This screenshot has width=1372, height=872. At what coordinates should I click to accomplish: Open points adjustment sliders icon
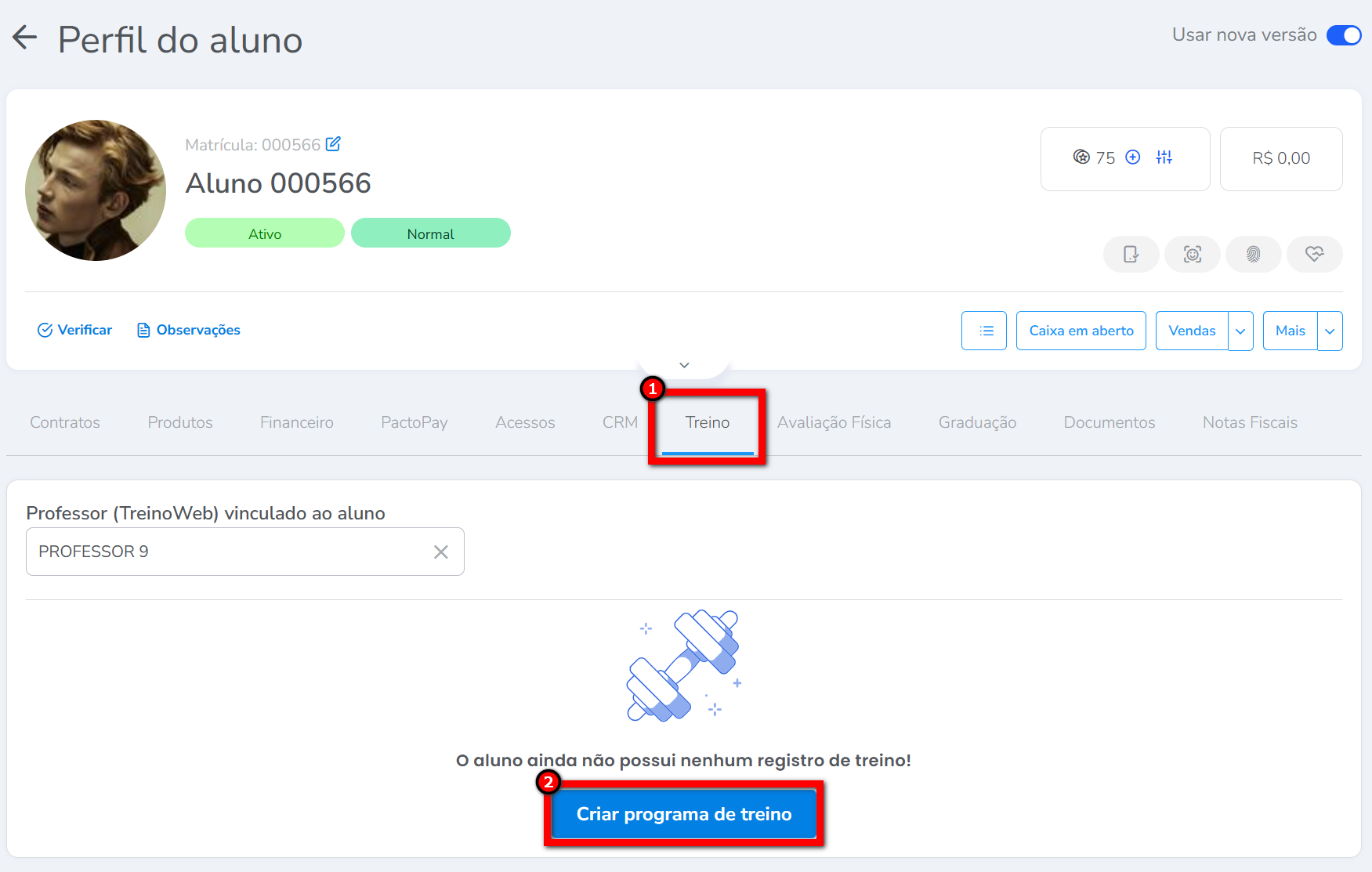1164,157
